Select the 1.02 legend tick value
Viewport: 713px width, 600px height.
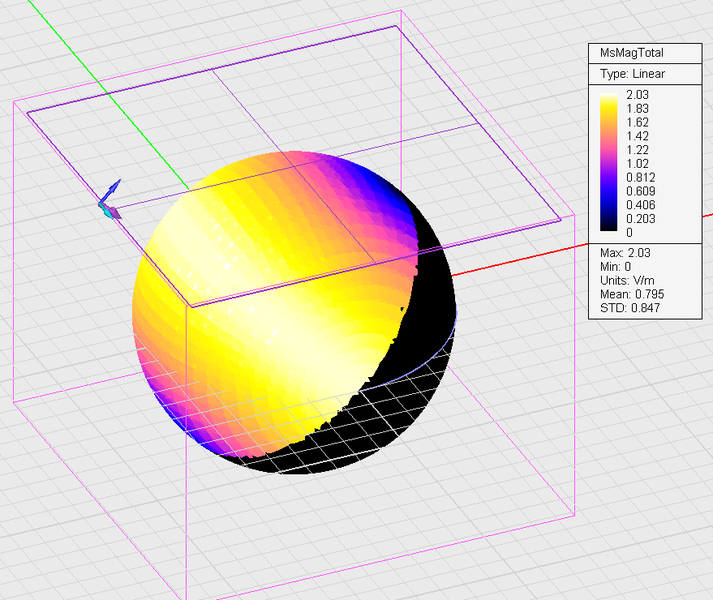[638, 163]
